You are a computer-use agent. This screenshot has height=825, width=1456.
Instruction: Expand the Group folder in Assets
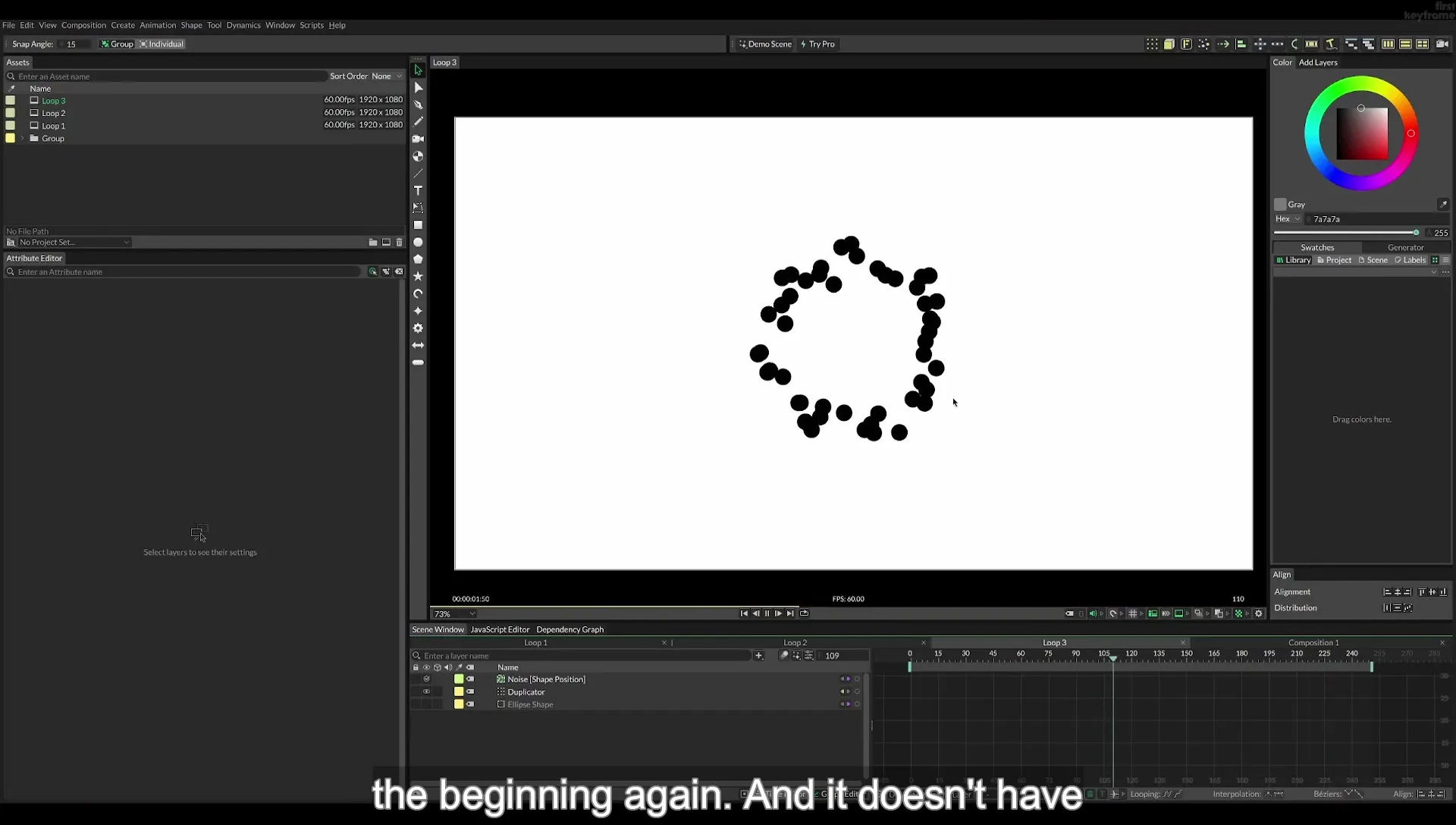pos(23,139)
